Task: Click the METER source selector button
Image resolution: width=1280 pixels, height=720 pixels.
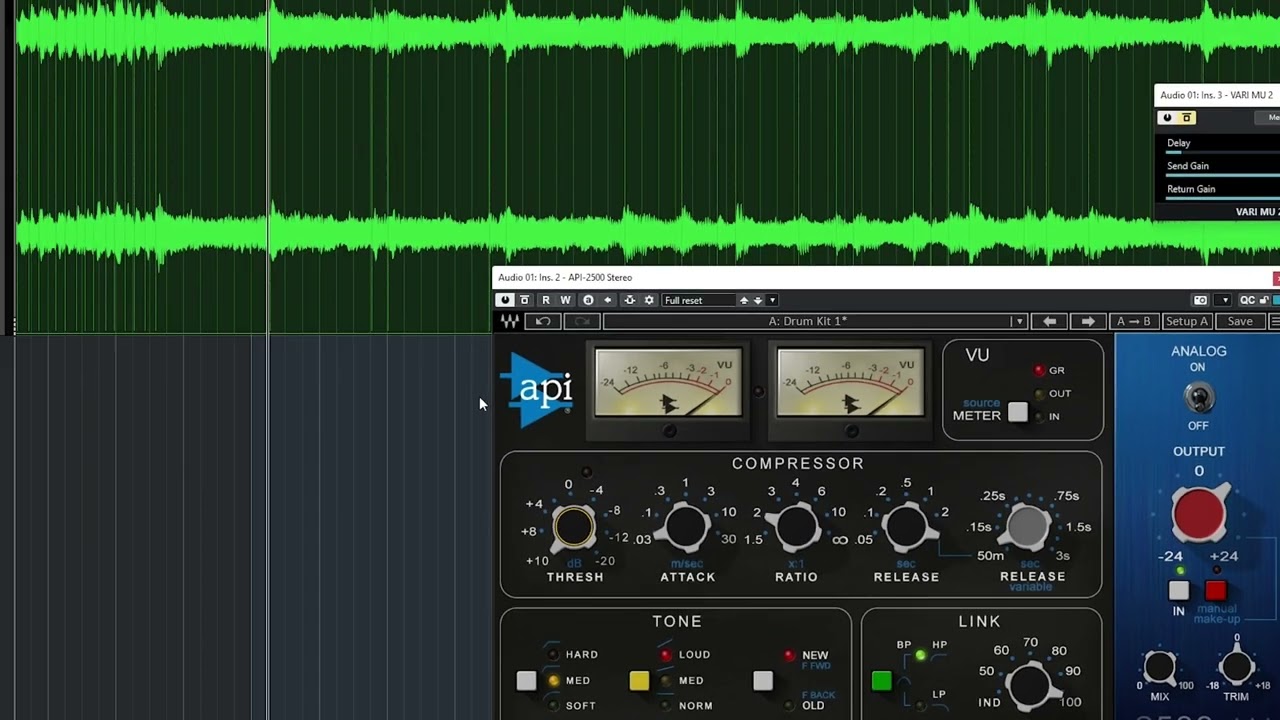Action: [1017, 412]
